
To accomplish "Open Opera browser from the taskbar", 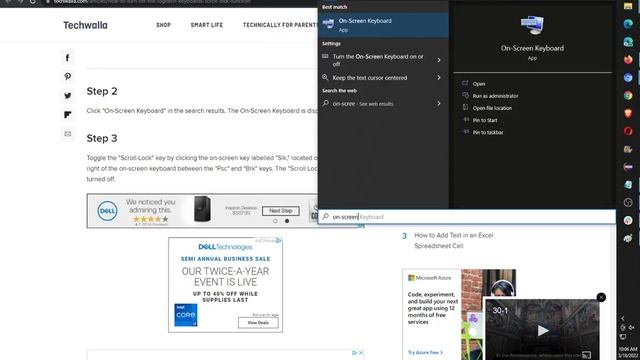I will (x=628, y=131).
